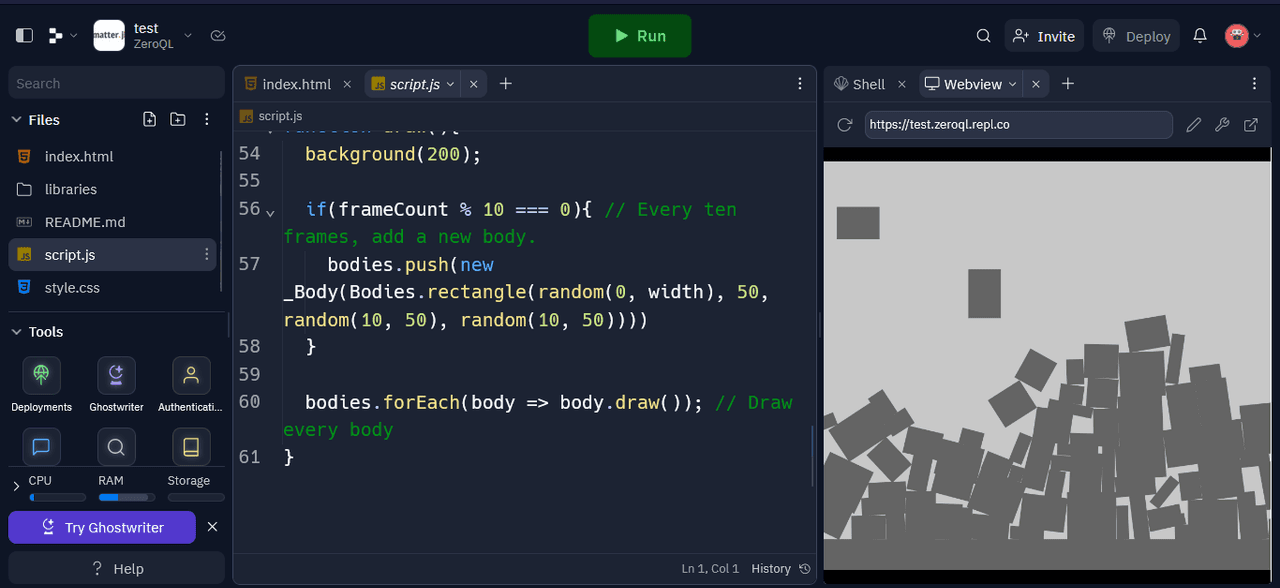The height and width of the screenshot is (588, 1280).
Task: Open the test repl name dropdown
Action: click(x=187, y=36)
